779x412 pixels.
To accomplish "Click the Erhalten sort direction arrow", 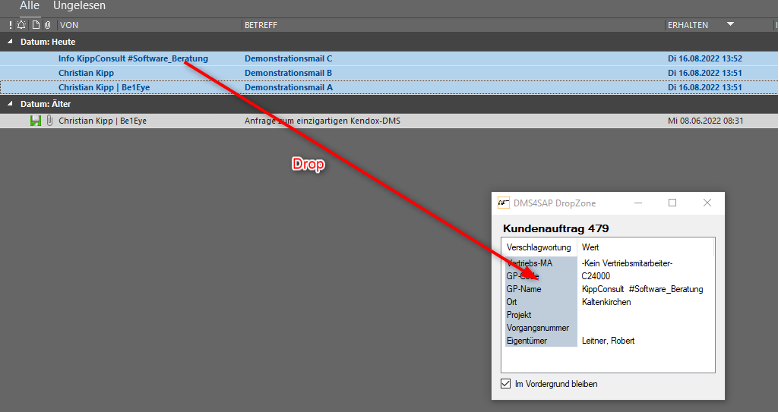I will [731, 23].
